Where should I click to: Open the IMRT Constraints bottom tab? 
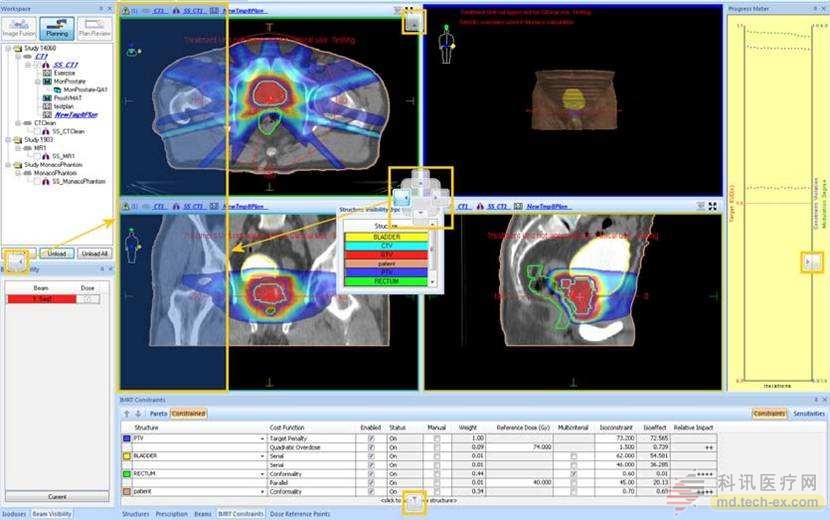click(241, 514)
